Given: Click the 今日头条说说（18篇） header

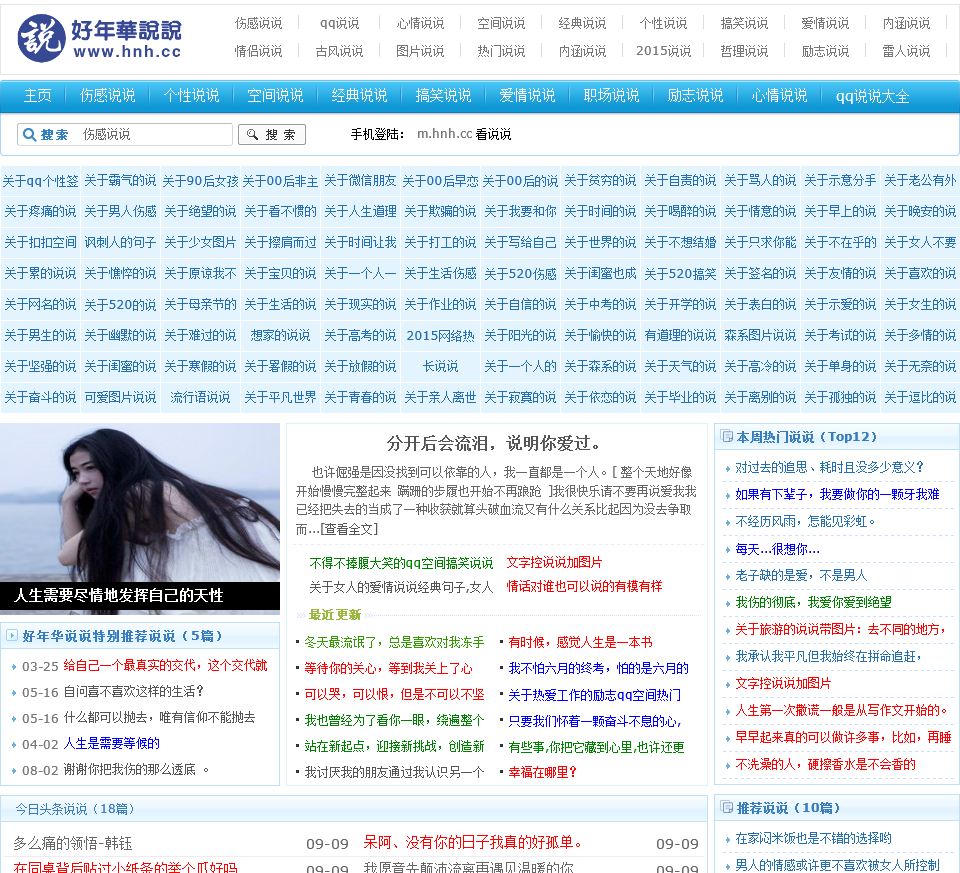Looking at the screenshot, I should [x=75, y=809].
